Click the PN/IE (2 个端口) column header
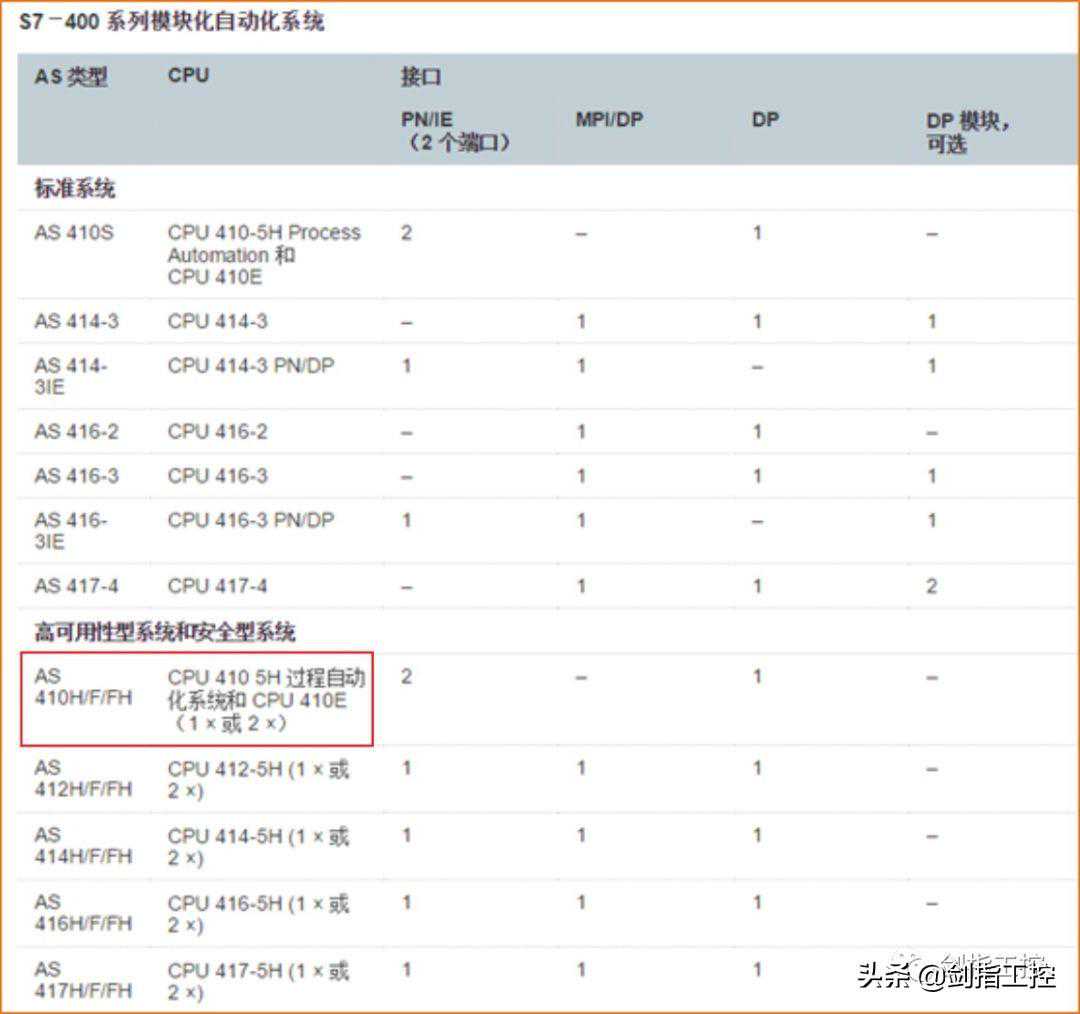This screenshot has height=1014, width=1080. 456,131
